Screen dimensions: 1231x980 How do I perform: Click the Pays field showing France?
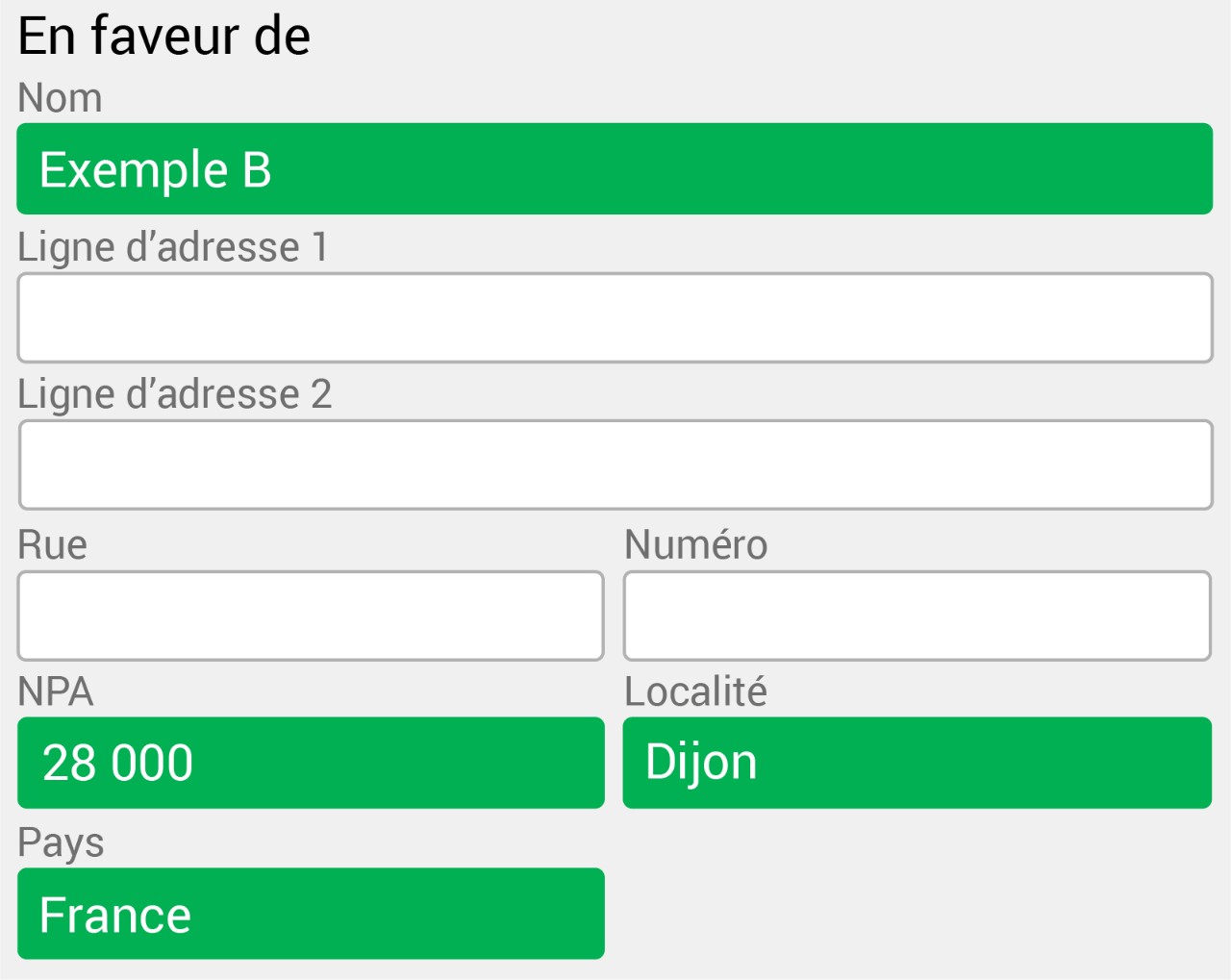[x=311, y=914]
